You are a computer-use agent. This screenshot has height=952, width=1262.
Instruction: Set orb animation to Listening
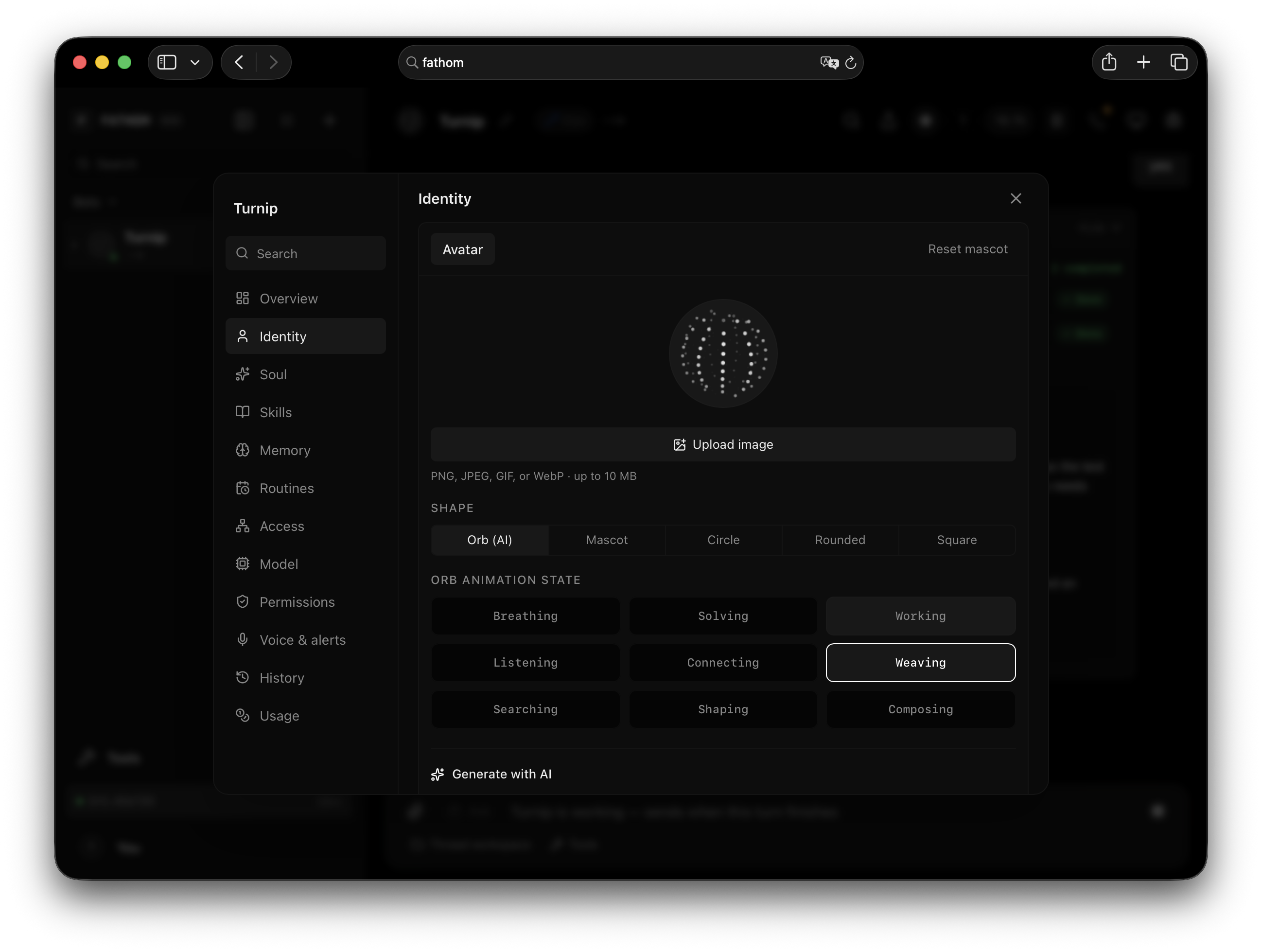pyautogui.click(x=526, y=663)
